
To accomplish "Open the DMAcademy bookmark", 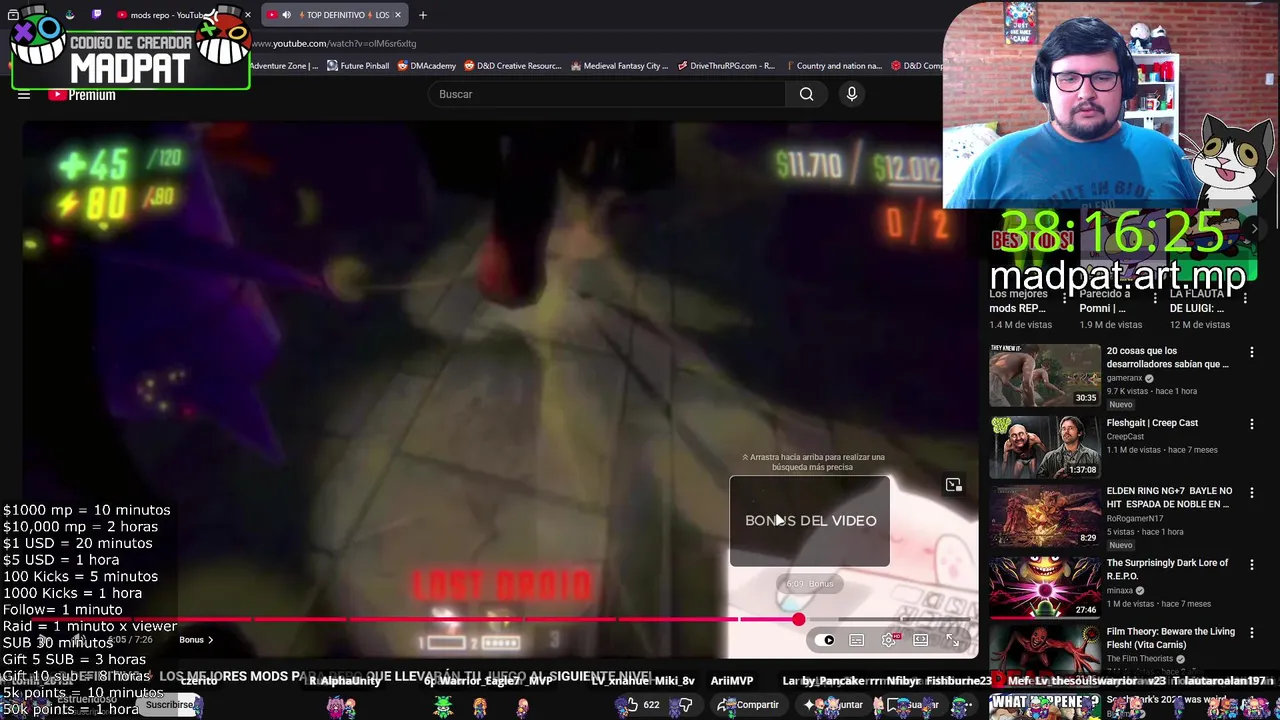I will [x=426, y=66].
